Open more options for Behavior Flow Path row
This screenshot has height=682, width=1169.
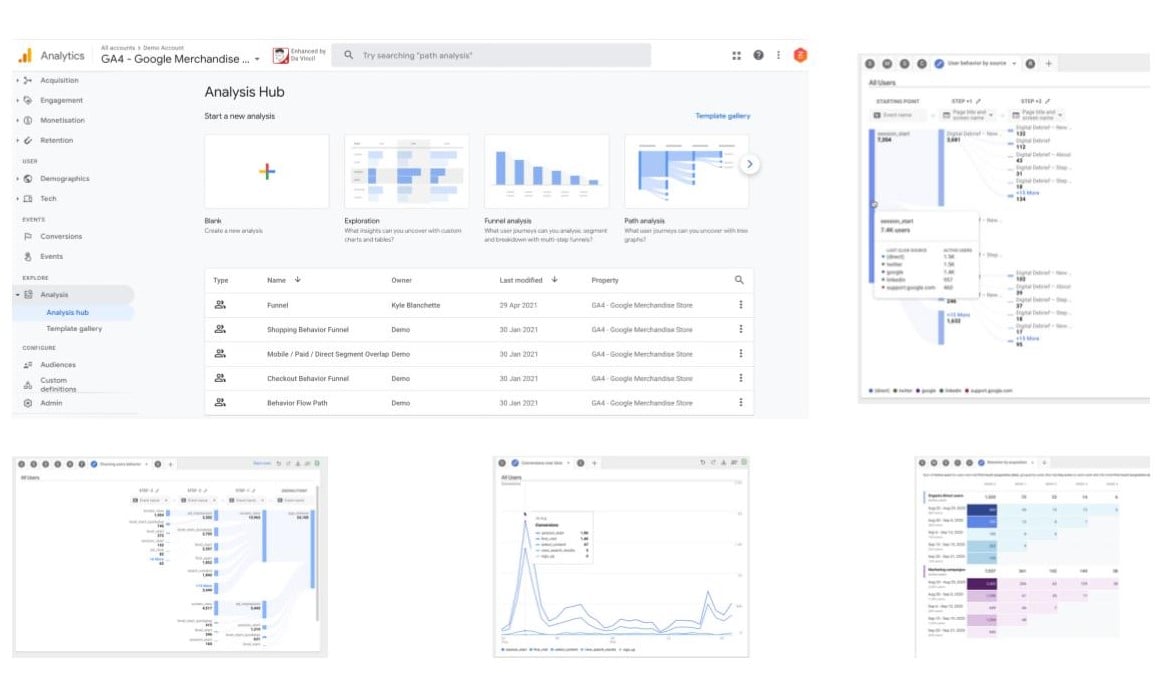[740, 402]
